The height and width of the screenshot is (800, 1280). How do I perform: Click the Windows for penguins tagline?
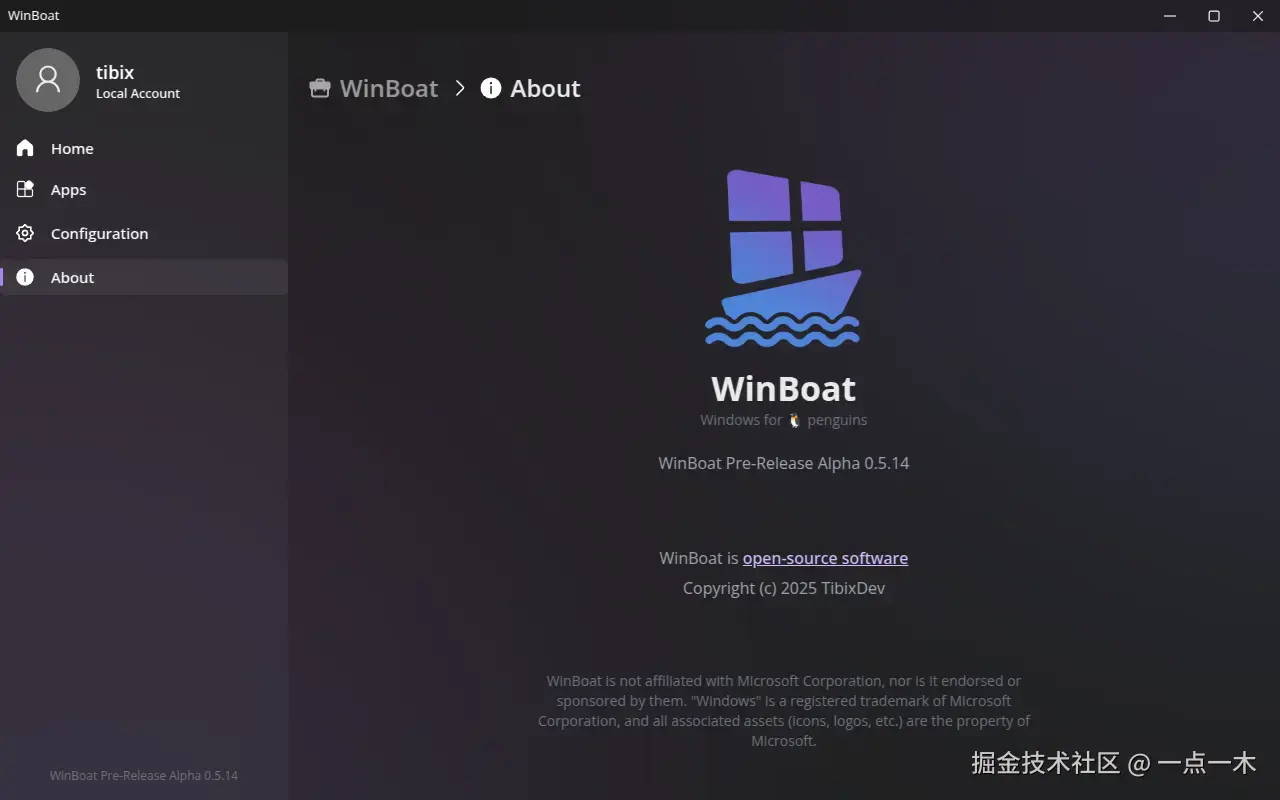coord(783,419)
